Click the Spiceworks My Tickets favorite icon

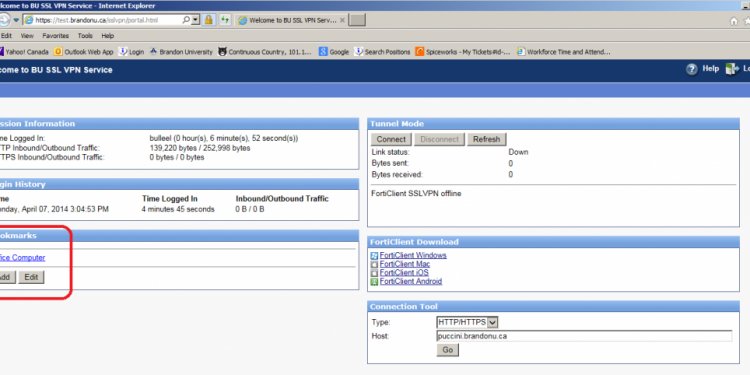point(419,52)
